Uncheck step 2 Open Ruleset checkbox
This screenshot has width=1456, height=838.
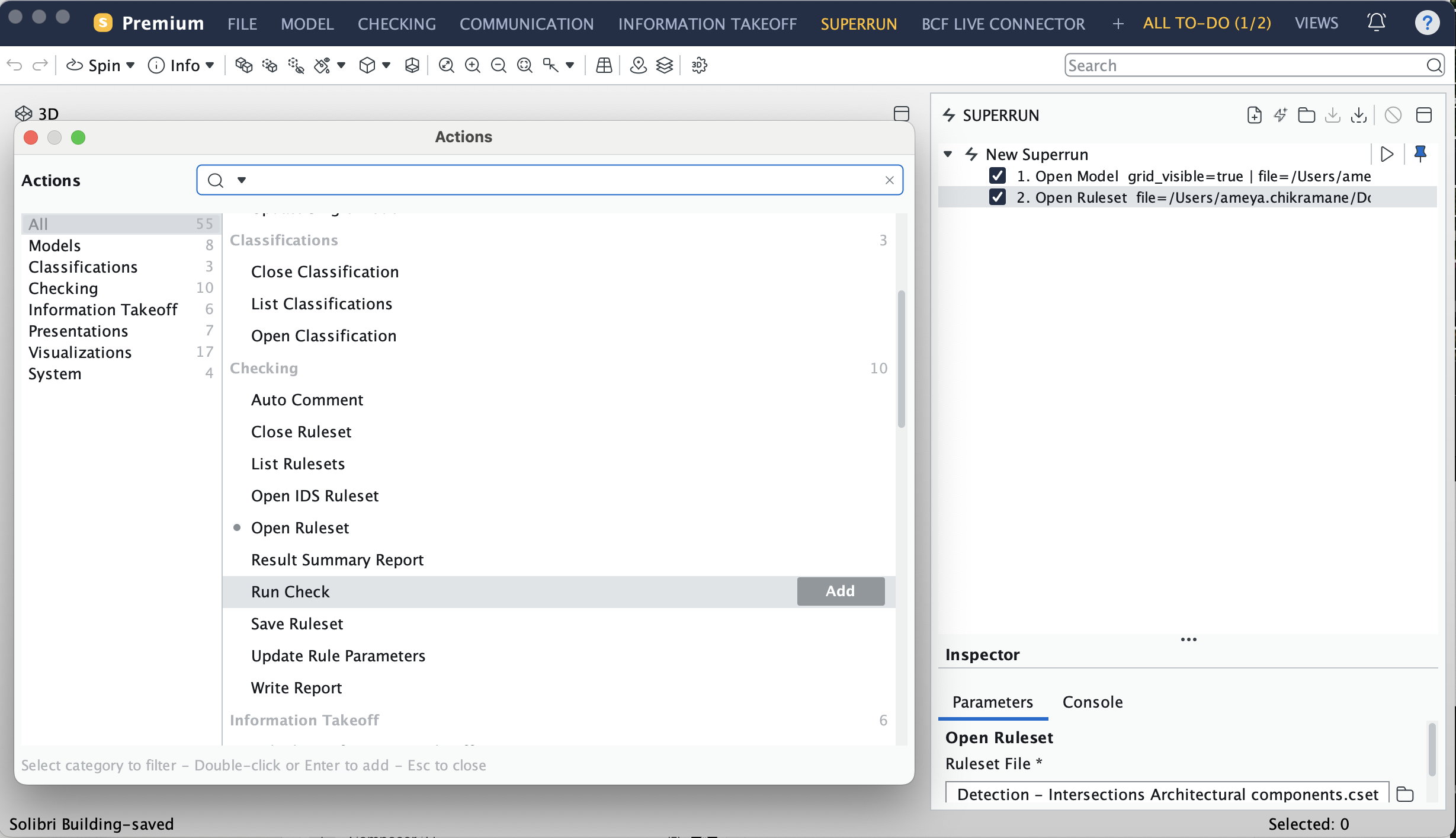998,197
